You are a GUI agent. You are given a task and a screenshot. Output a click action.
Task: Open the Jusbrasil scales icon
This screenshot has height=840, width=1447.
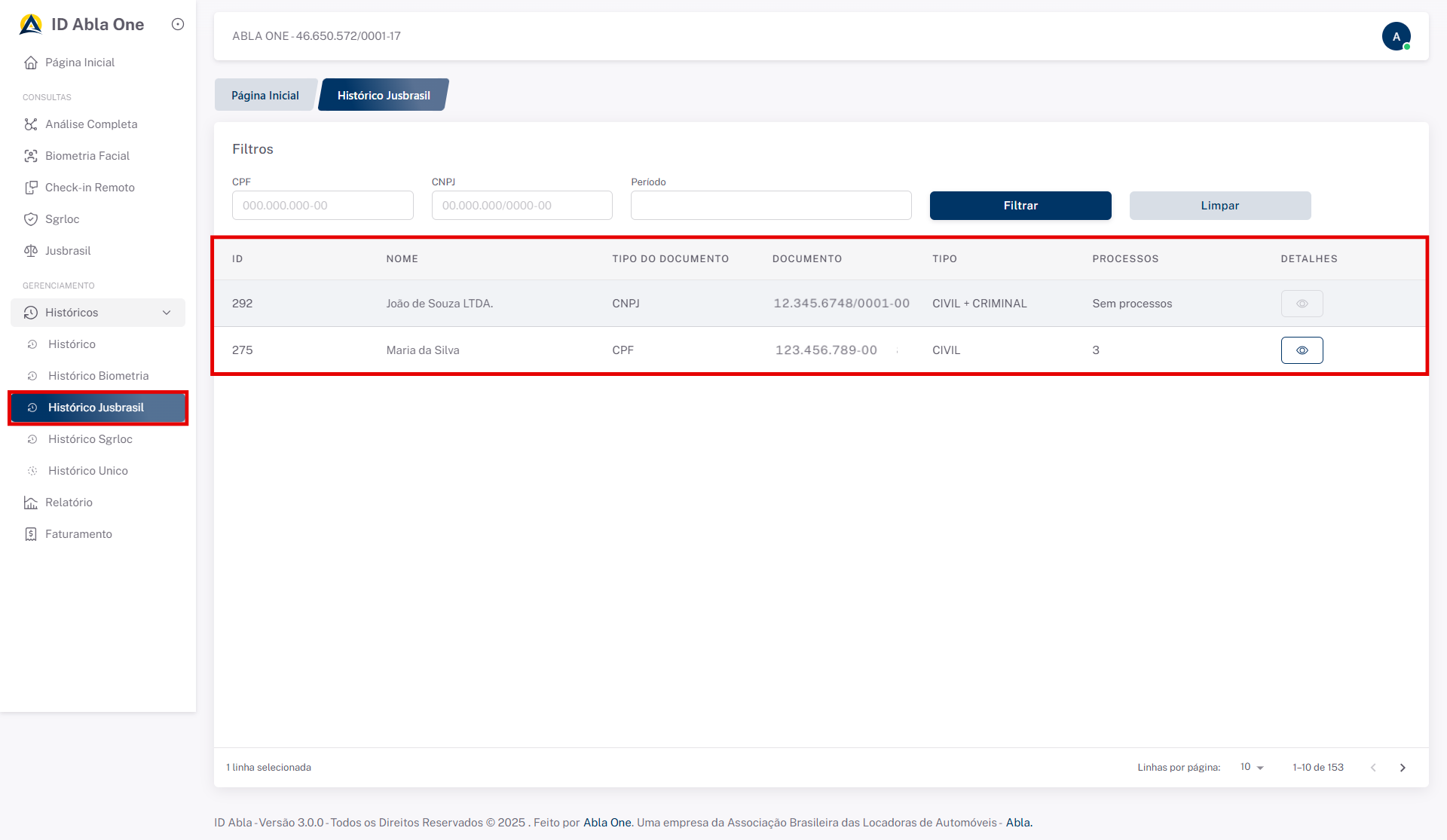tap(30, 251)
